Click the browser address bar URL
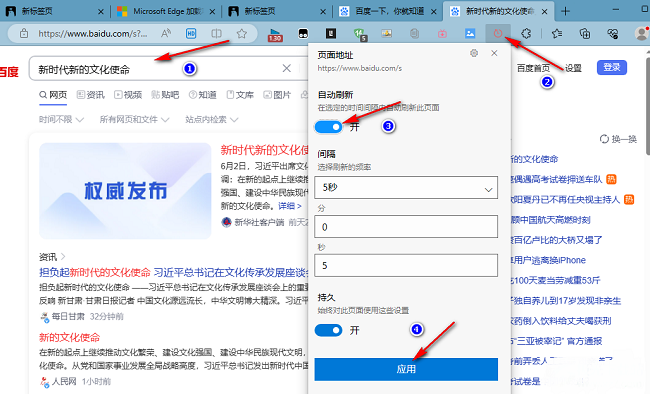Screen dimensions: 650x394 point(92,34)
